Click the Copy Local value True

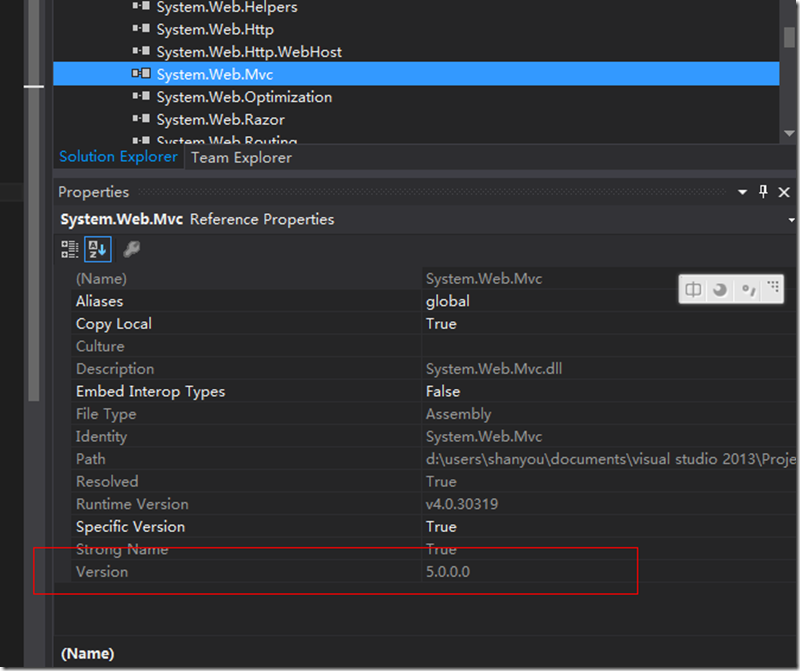(441, 324)
